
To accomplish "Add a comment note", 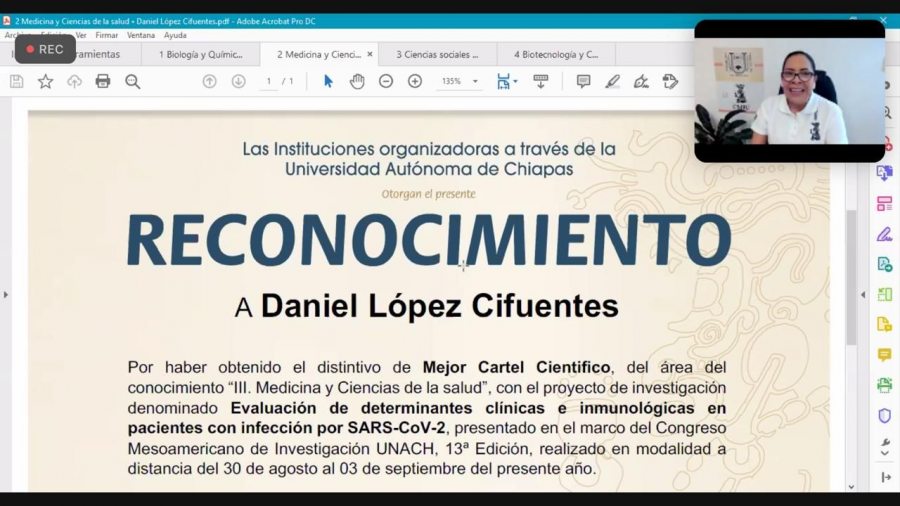I will click(x=583, y=81).
